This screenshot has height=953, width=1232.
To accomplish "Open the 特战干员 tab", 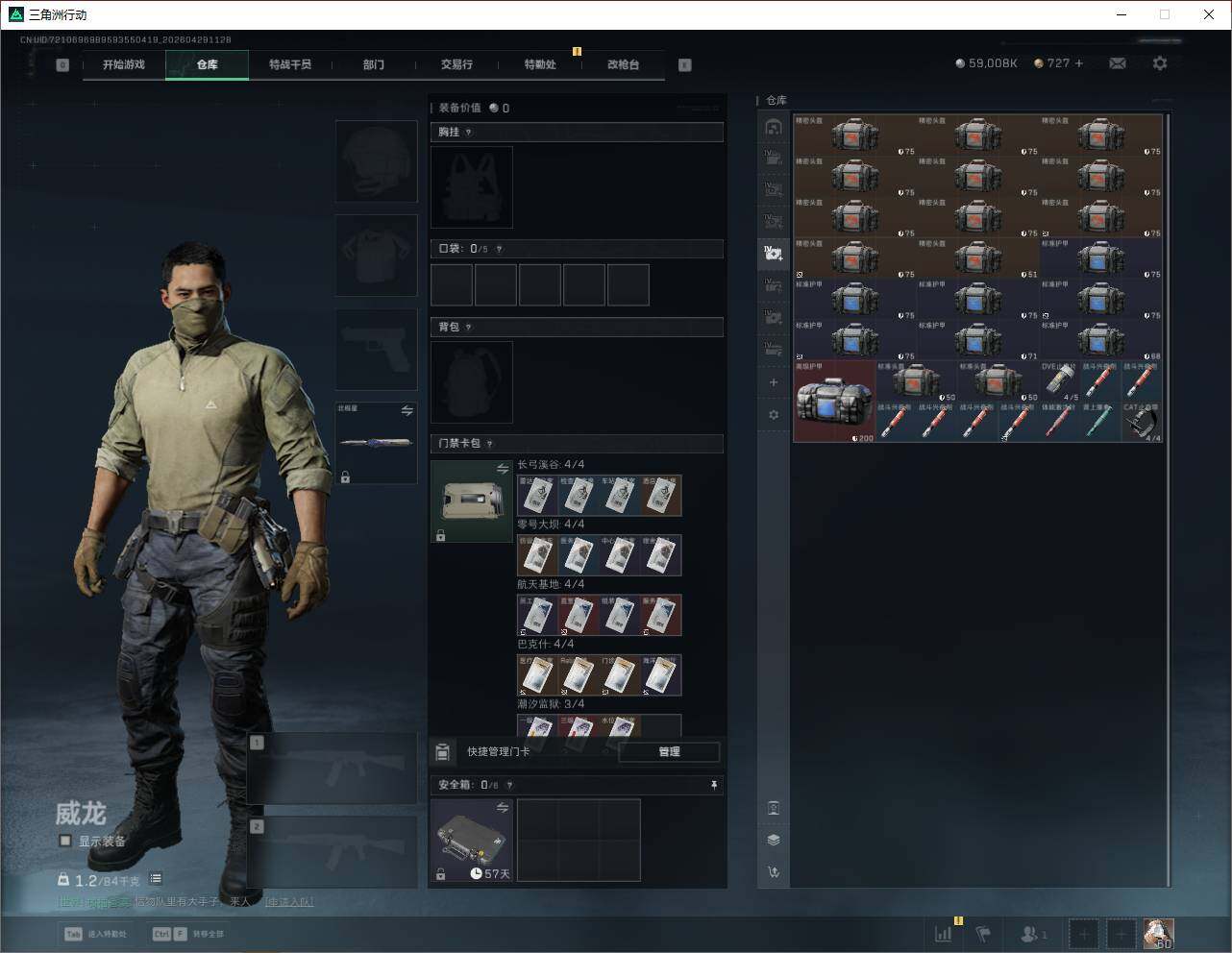I will pyautogui.click(x=290, y=64).
